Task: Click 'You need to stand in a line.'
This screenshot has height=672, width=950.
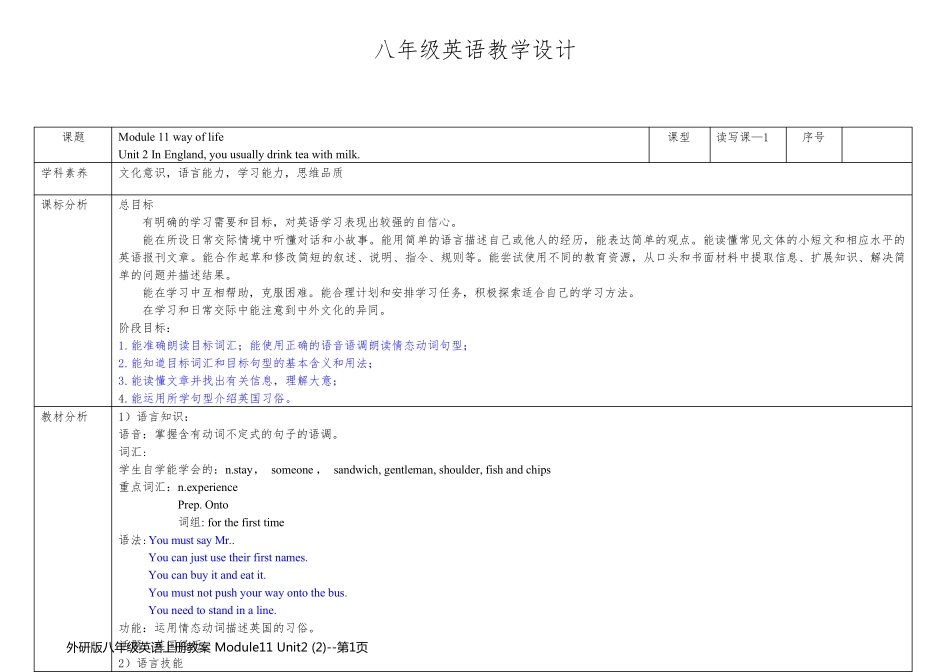Action: pyautogui.click(x=213, y=610)
